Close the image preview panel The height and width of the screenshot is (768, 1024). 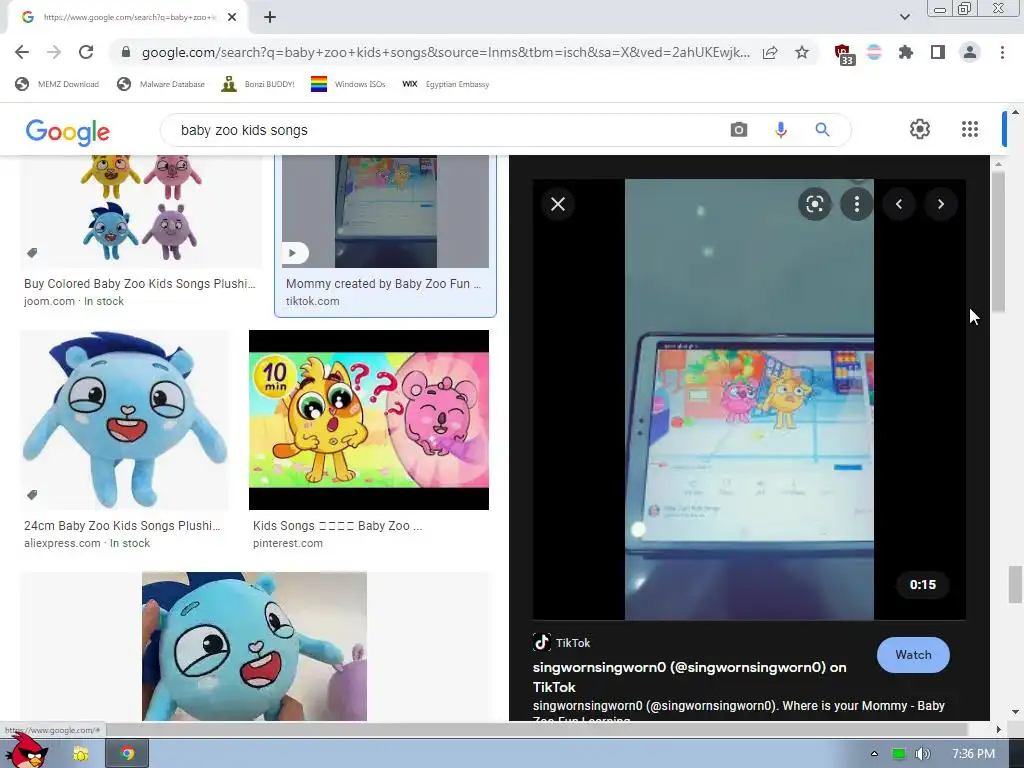558,204
